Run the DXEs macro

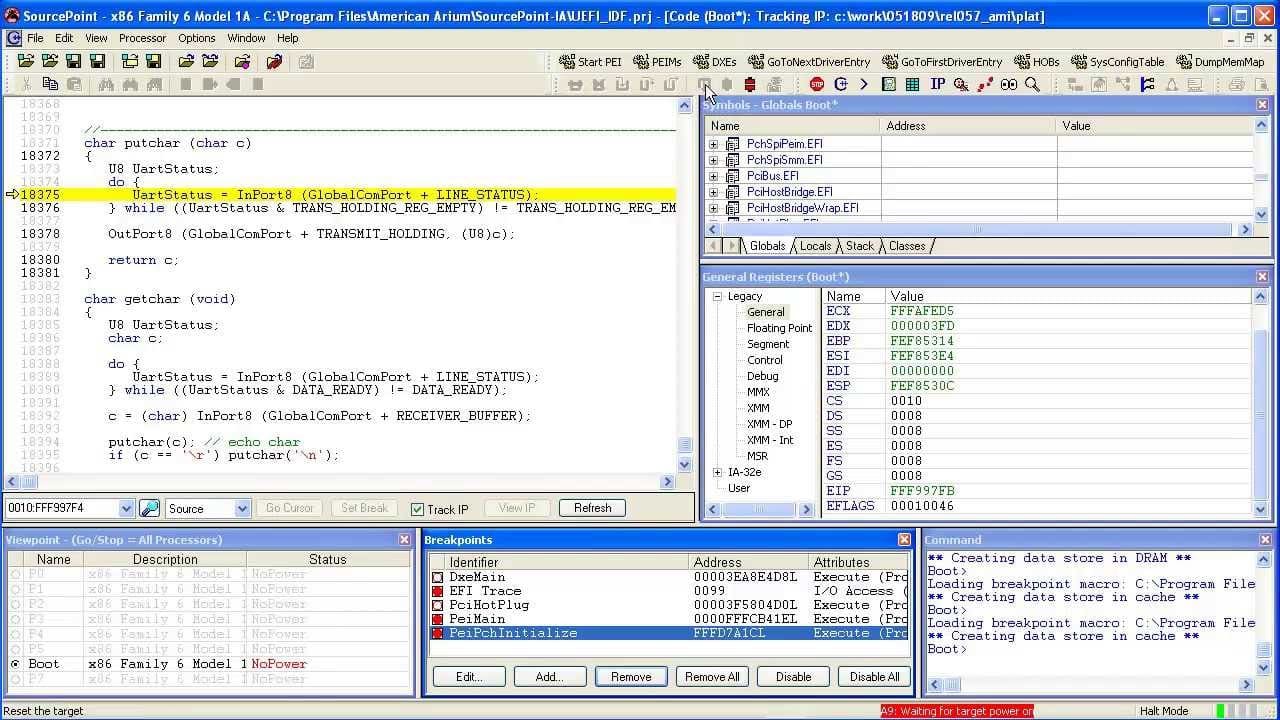click(x=714, y=62)
